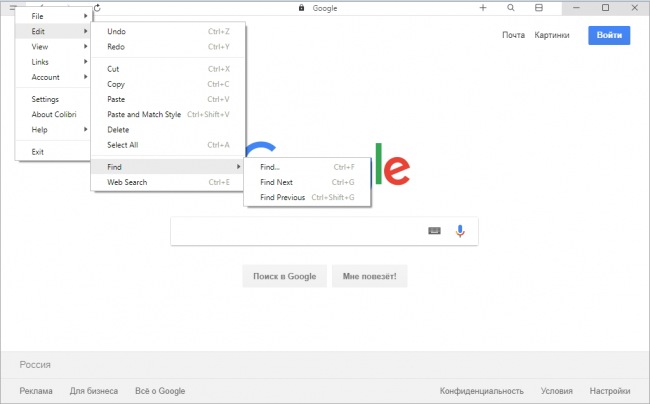Start voice search with microphone icon

[x=460, y=231]
